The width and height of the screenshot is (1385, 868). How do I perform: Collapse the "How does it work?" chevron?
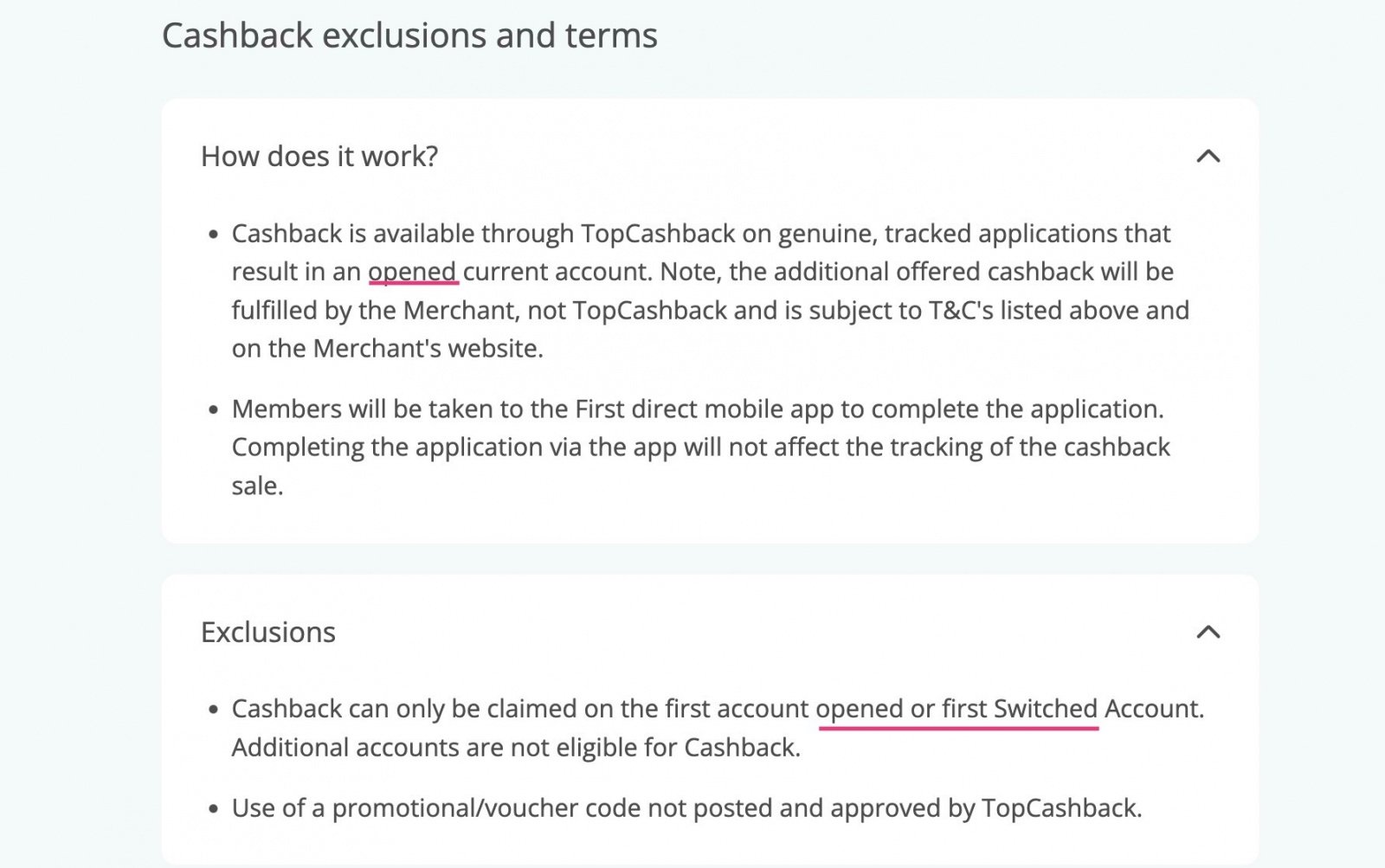(1208, 157)
